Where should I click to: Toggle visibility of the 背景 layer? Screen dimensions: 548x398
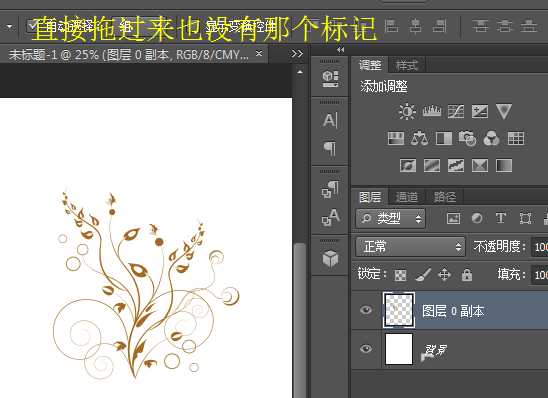(x=366, y=349)
